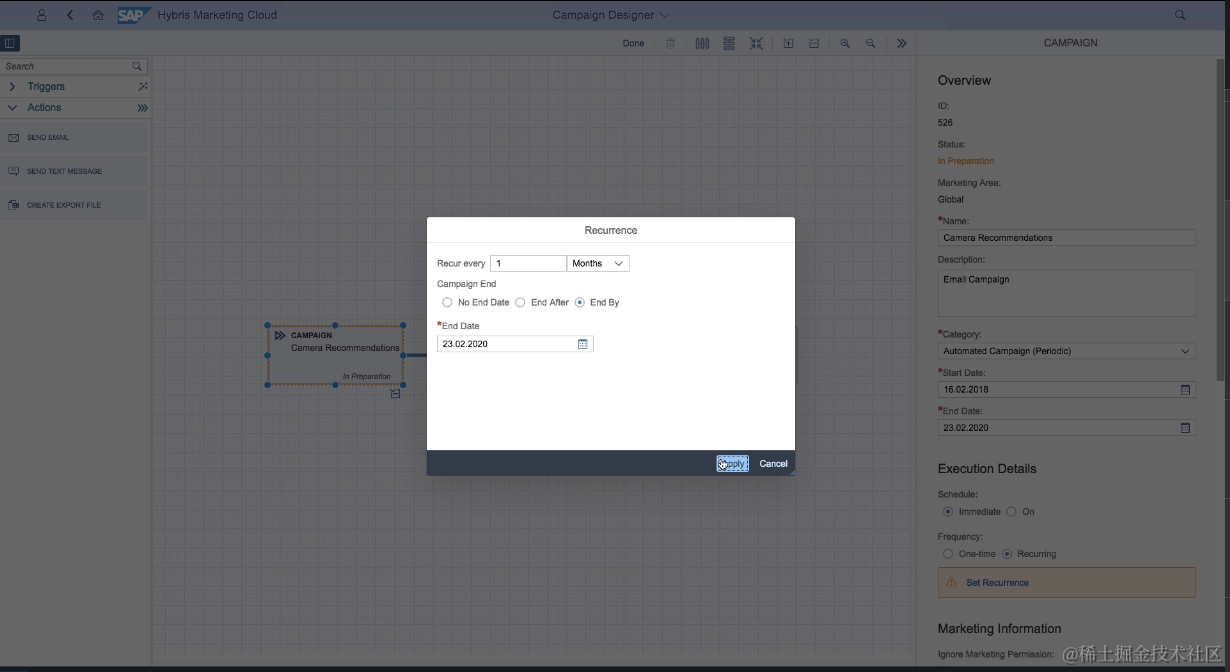This screenshot has width=1230, height=672.
Task: Click the Overview Start Date field
Action: 1057,390
